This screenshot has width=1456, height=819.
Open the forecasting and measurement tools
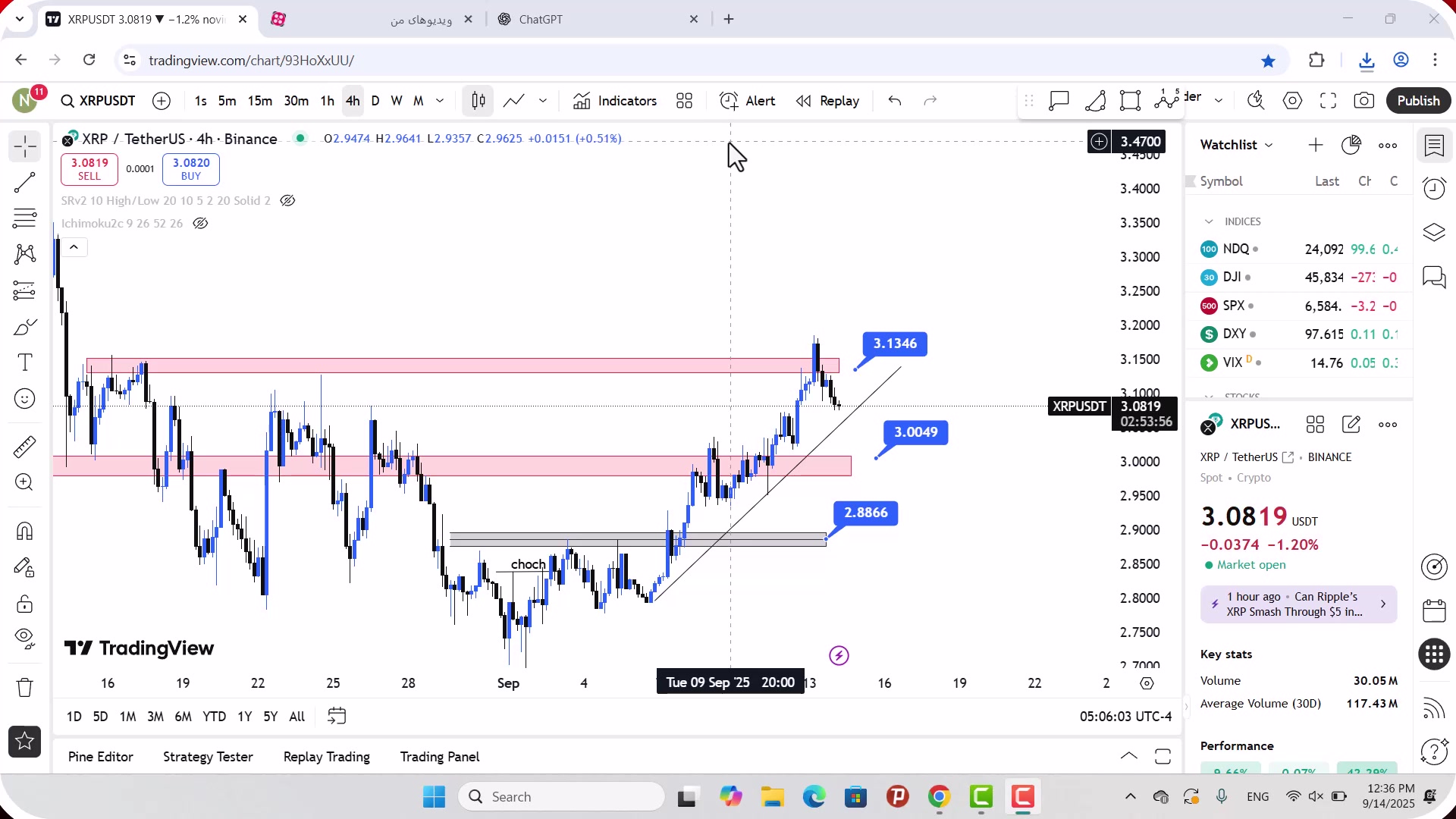tap(25, 290)
